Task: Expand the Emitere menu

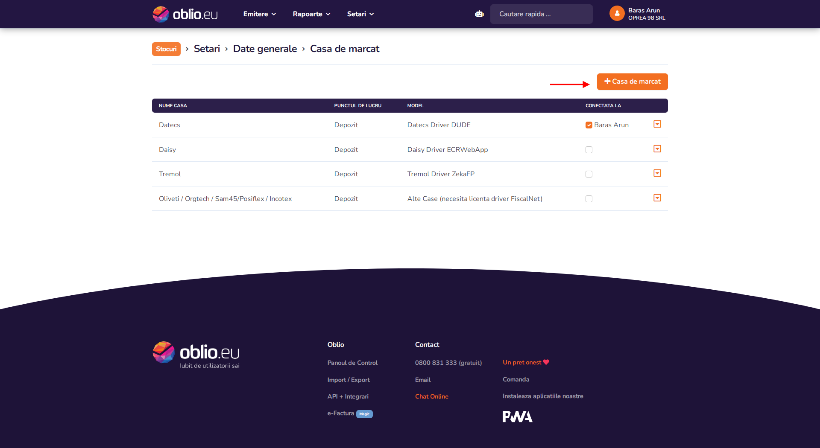Action: pos(259,14)
